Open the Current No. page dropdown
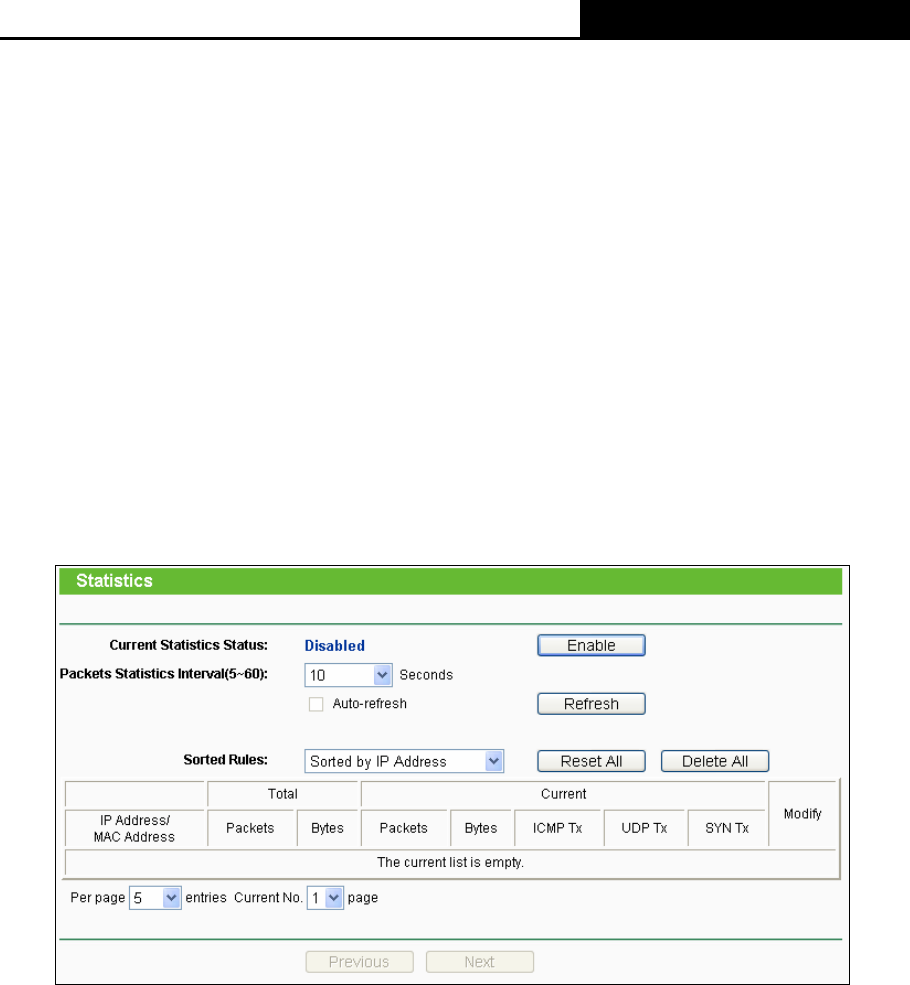910x985 pixels. coord(325,898)
